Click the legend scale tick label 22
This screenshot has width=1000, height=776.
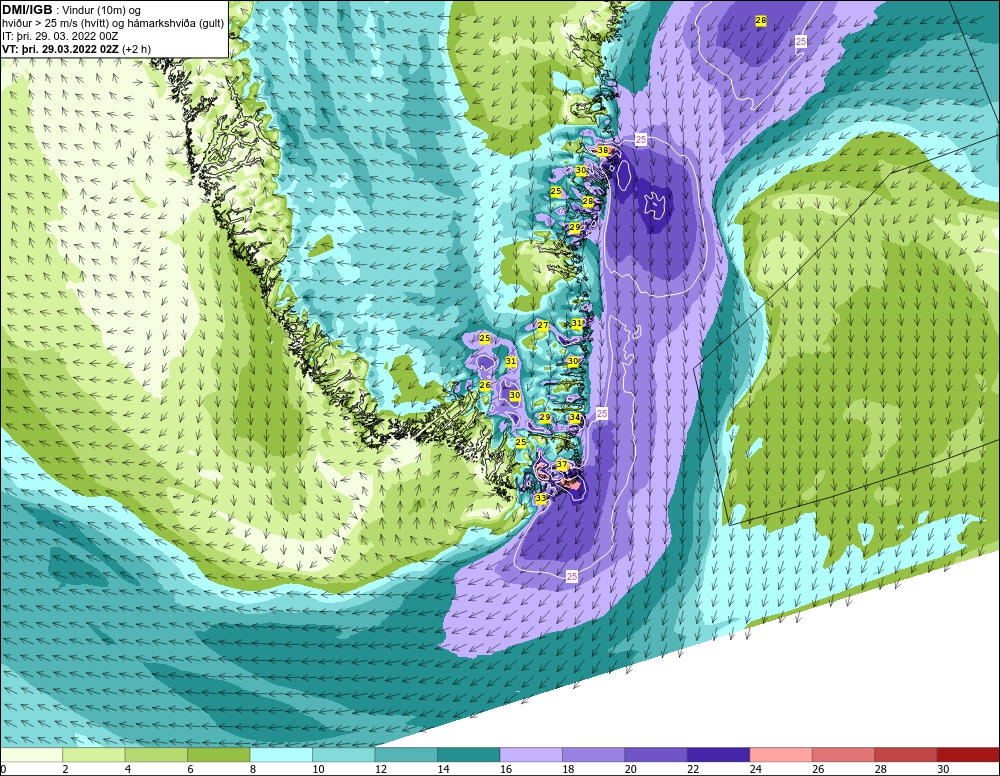[693, 770]
